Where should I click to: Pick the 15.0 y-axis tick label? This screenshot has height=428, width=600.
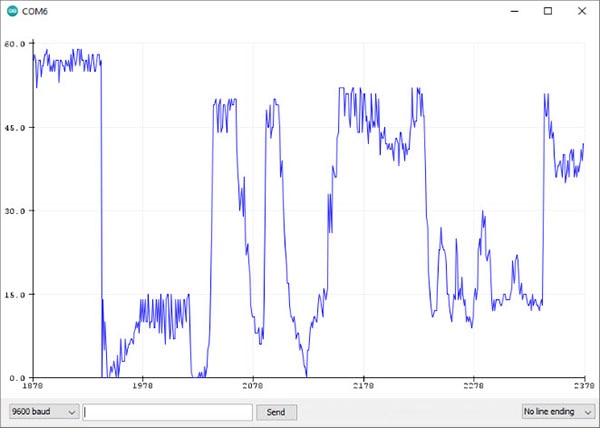coord(14,295)
